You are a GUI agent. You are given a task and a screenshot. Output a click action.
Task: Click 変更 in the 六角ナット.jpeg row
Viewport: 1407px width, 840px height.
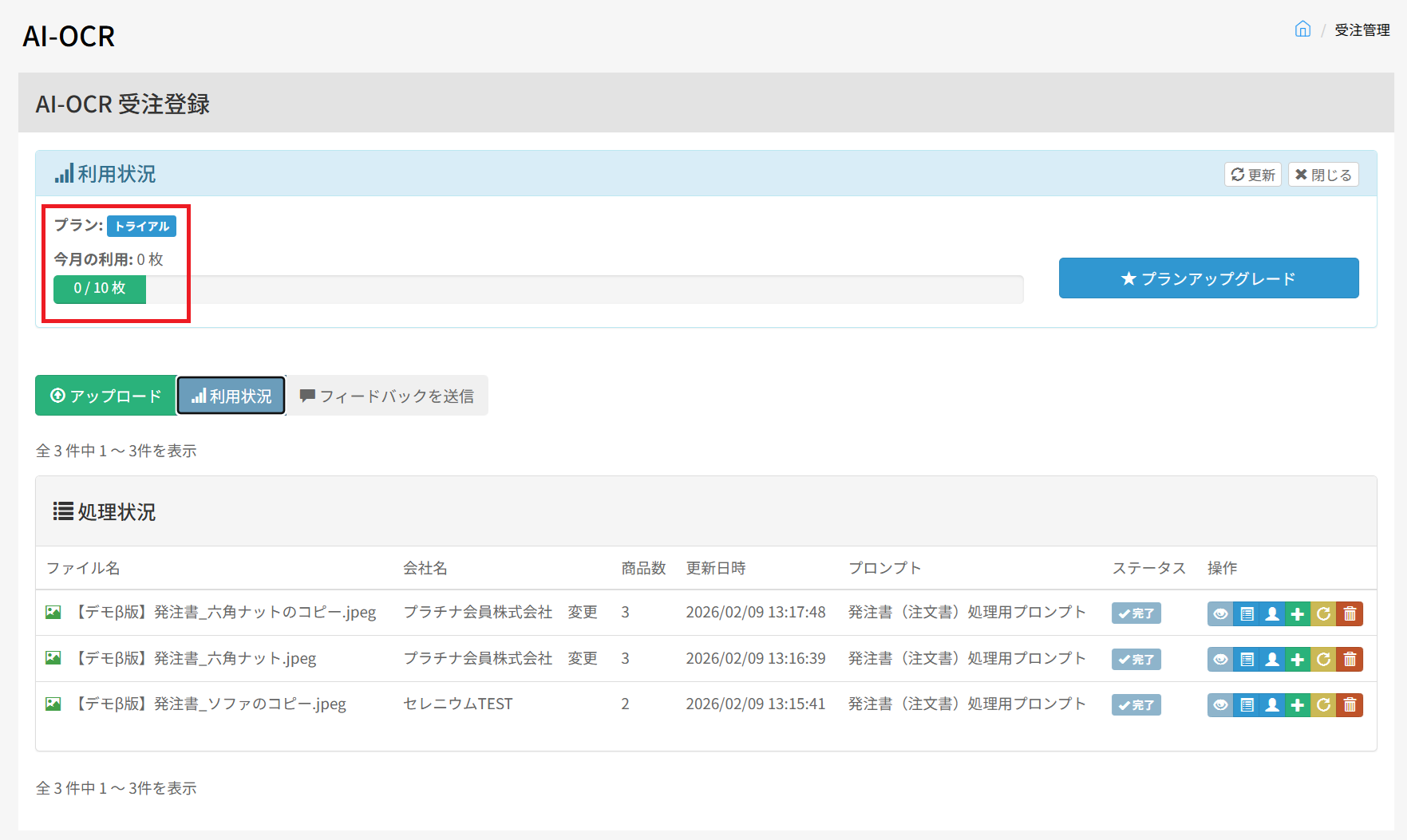tap(583, 658)
